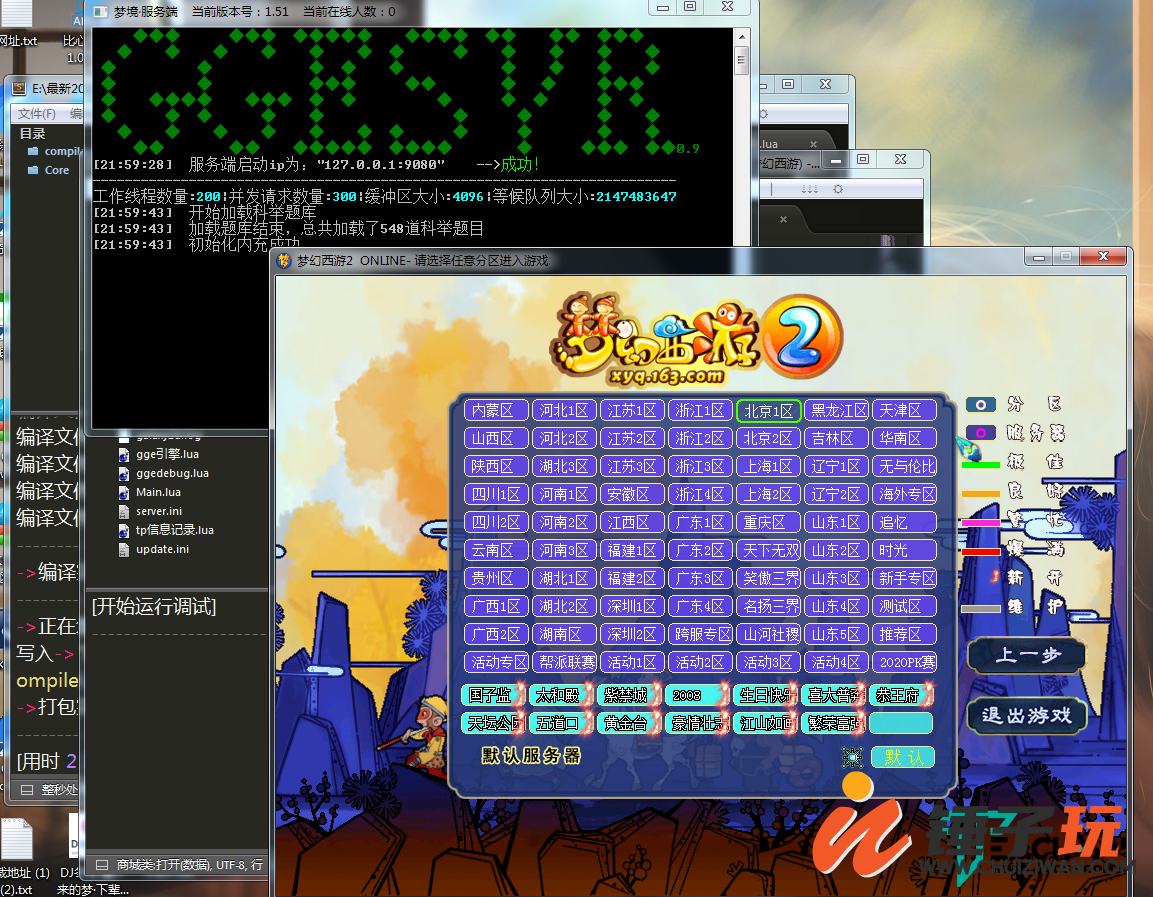Image resolution: width=1153 pixels, height=897 pixels.
Task: Open the 网址.txt desktop file
Action: [18, 22]
